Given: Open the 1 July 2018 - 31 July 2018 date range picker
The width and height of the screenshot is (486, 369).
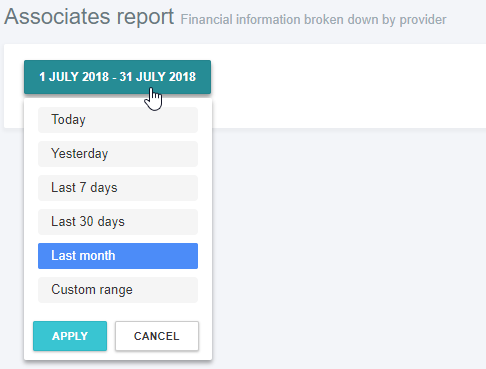Looking at the screenshot, I should (117, 77).
